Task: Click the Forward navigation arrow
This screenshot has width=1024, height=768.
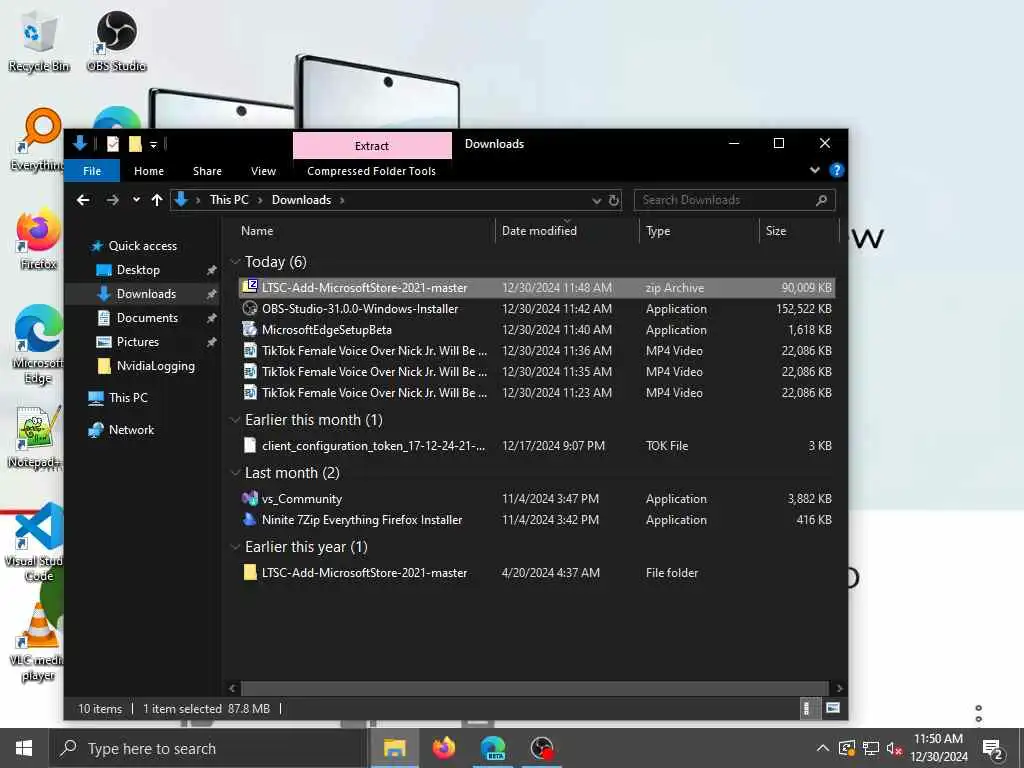Action: click(x=112, y=200)
